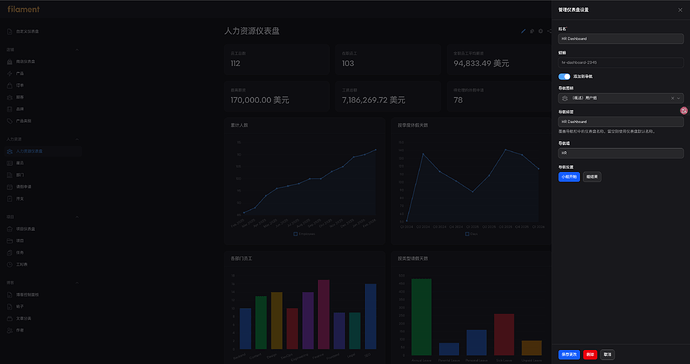The image size is (690, 364).
Task: Open project dashboard home icon in sidebar
Action: [x=10, y=229]
